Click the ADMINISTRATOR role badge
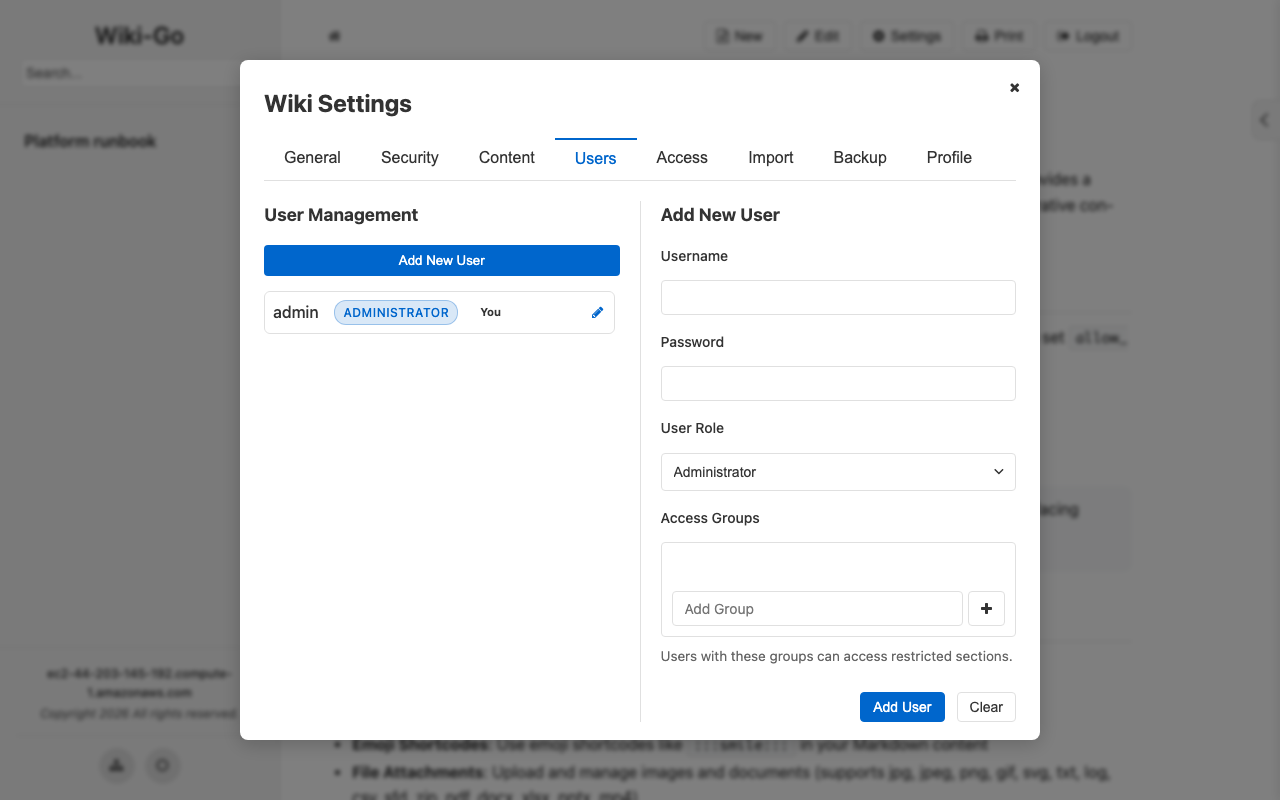The height and width of the screenshot is (800, 1280). [396, 312]
